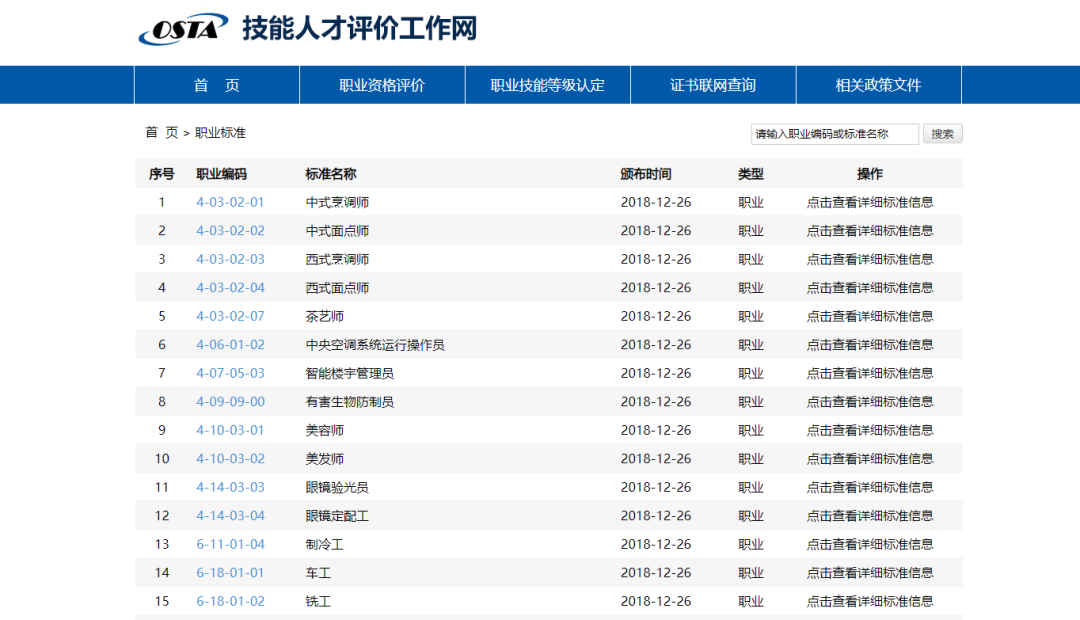Image resolution: width=1080 pixels, height=620 pixels.
Task: Click the 搜索 search button
Action: [941, 133]
